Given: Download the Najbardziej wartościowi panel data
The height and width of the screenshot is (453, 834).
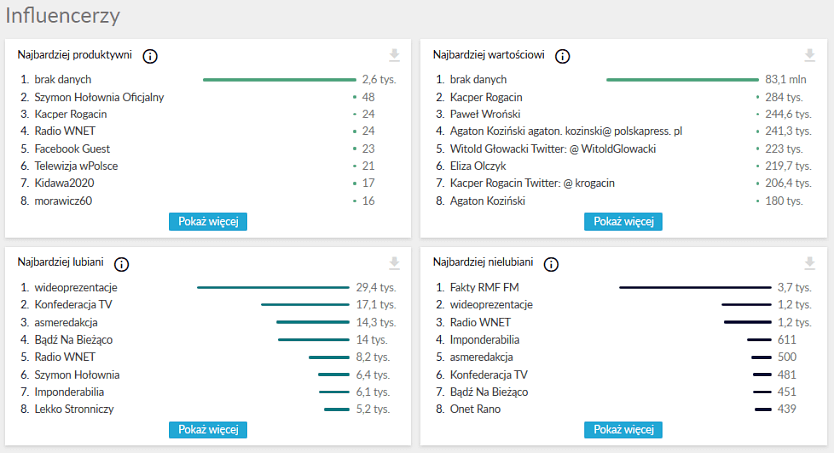Looking at the screenshot, I should point(809,56).
